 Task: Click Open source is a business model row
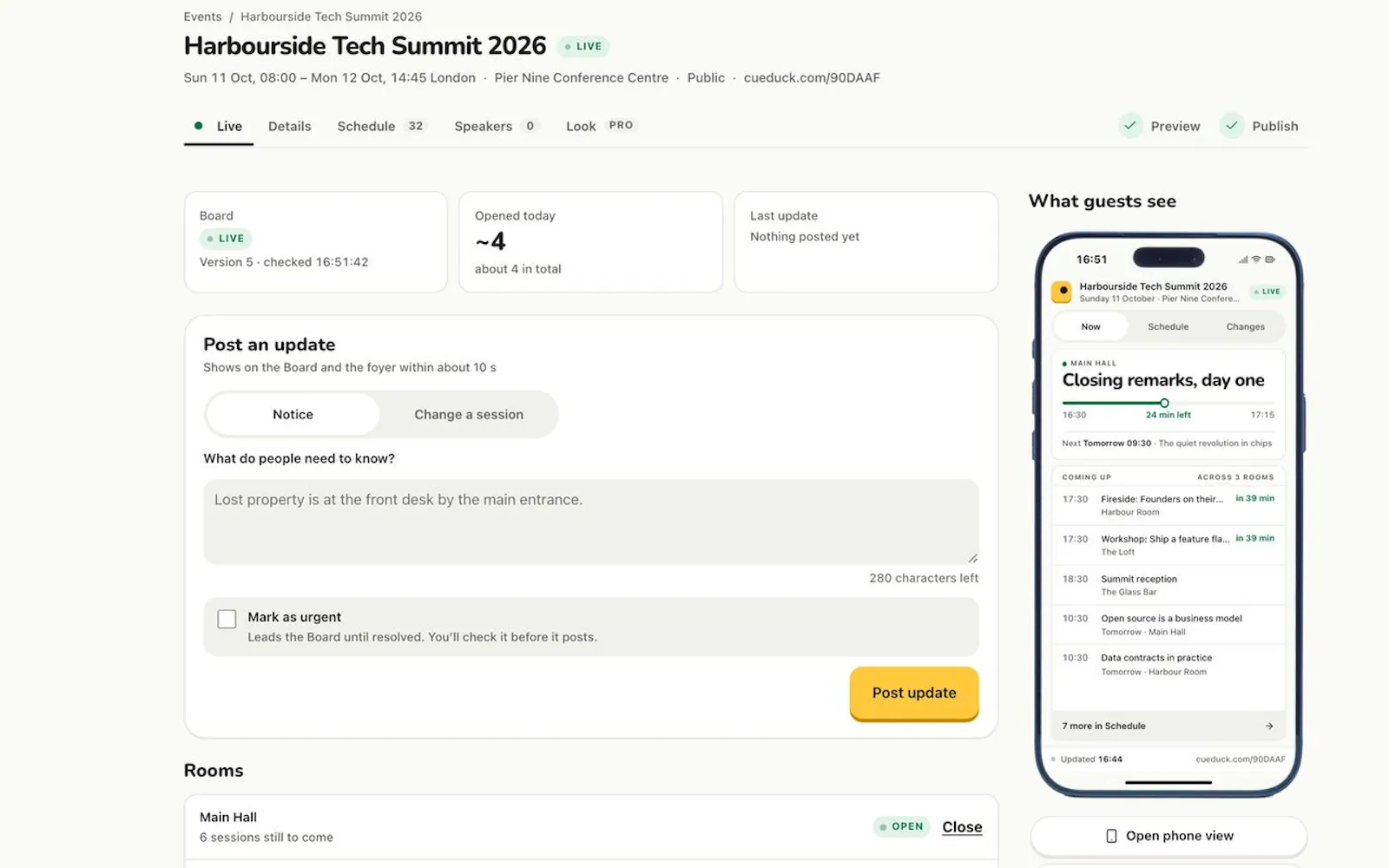coord(1168,625)
